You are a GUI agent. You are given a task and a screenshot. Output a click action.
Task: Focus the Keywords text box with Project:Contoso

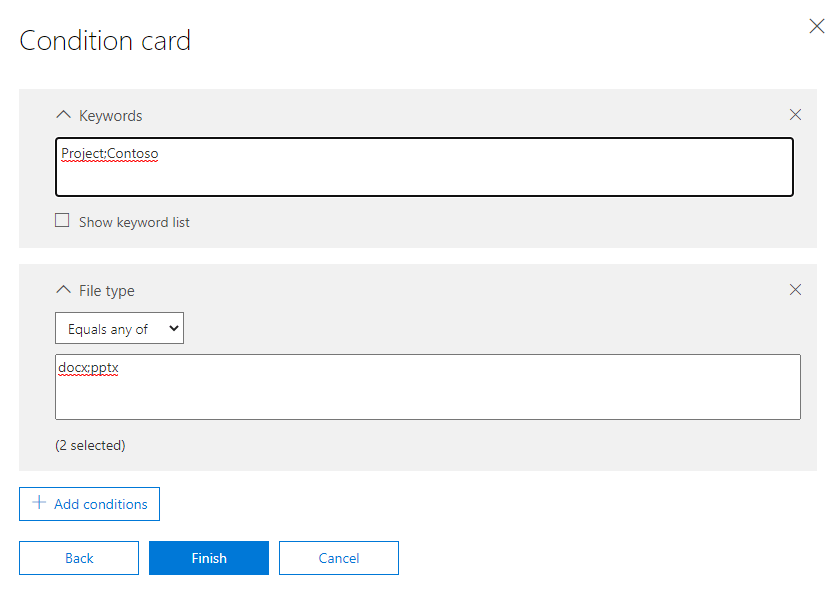pyautogui.click(x=424, y=167)
